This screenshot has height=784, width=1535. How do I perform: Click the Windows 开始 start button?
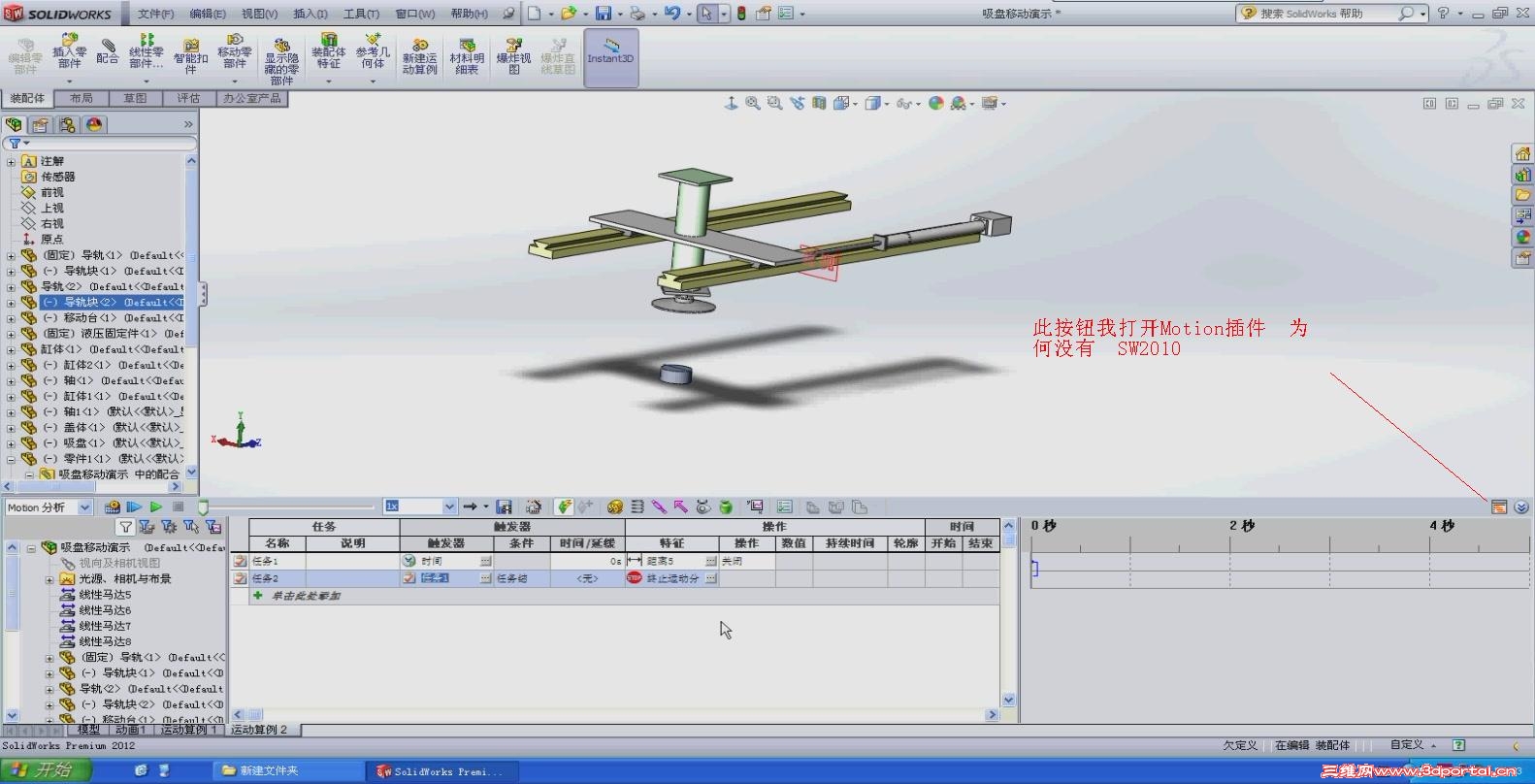coord(45,770)
